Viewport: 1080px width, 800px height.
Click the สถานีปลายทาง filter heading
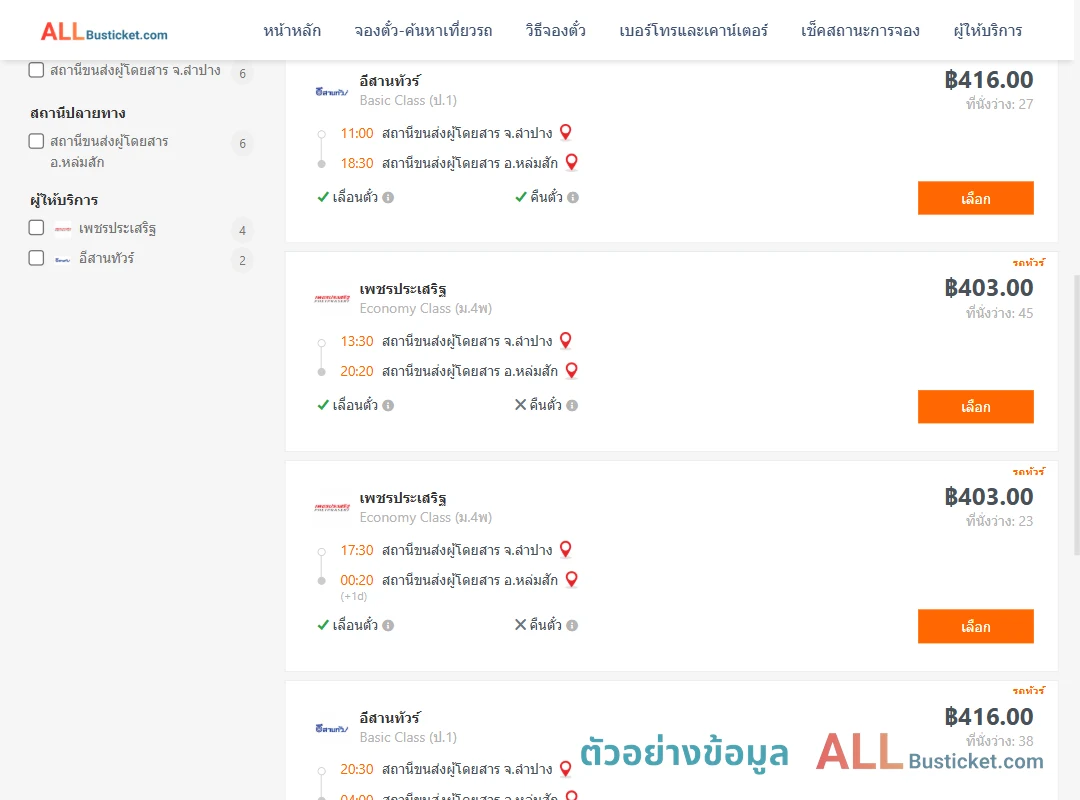(78, 113)
